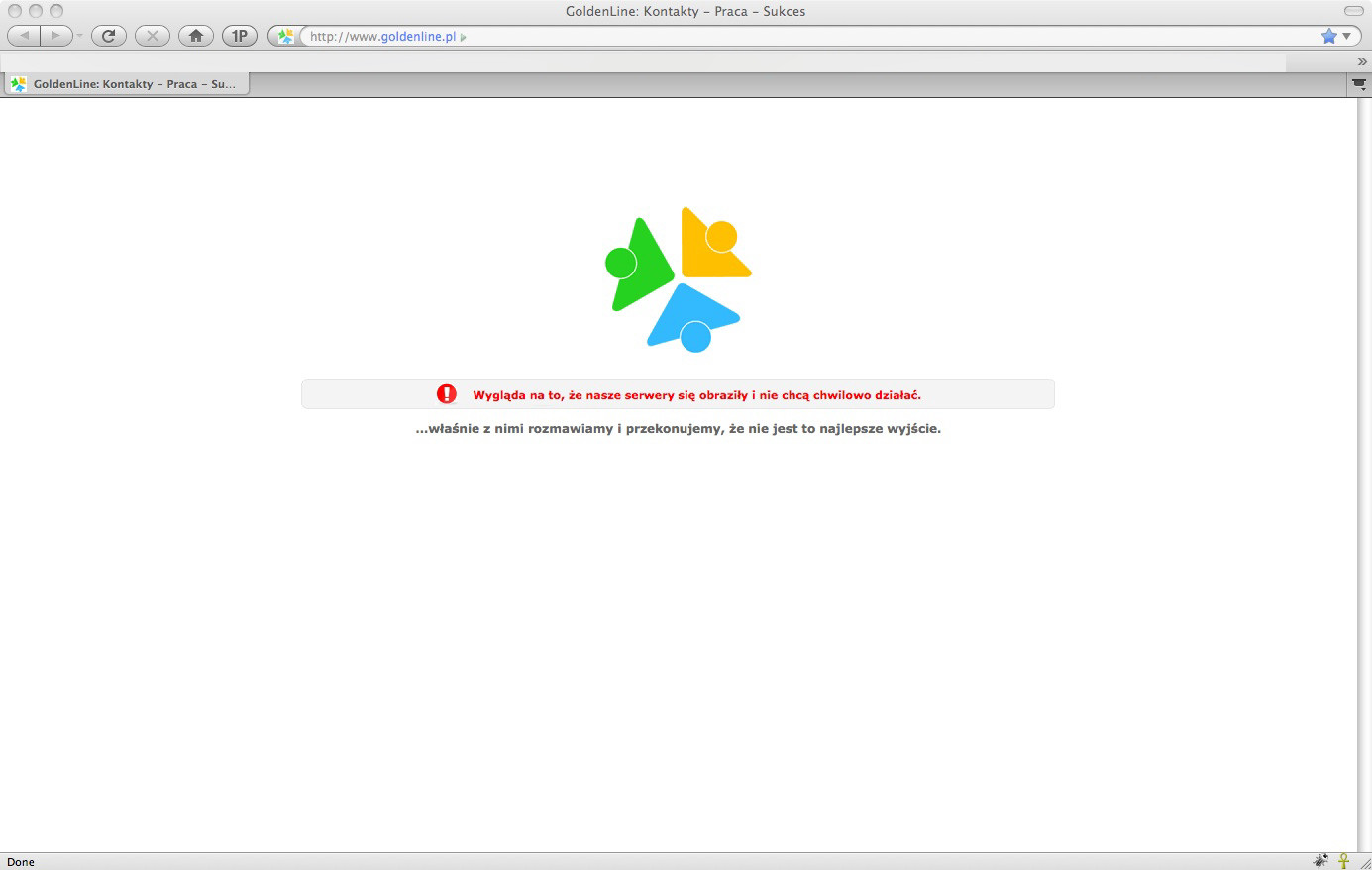
Task: Go back with the Back arrow button
Action: tap(24, 36)
